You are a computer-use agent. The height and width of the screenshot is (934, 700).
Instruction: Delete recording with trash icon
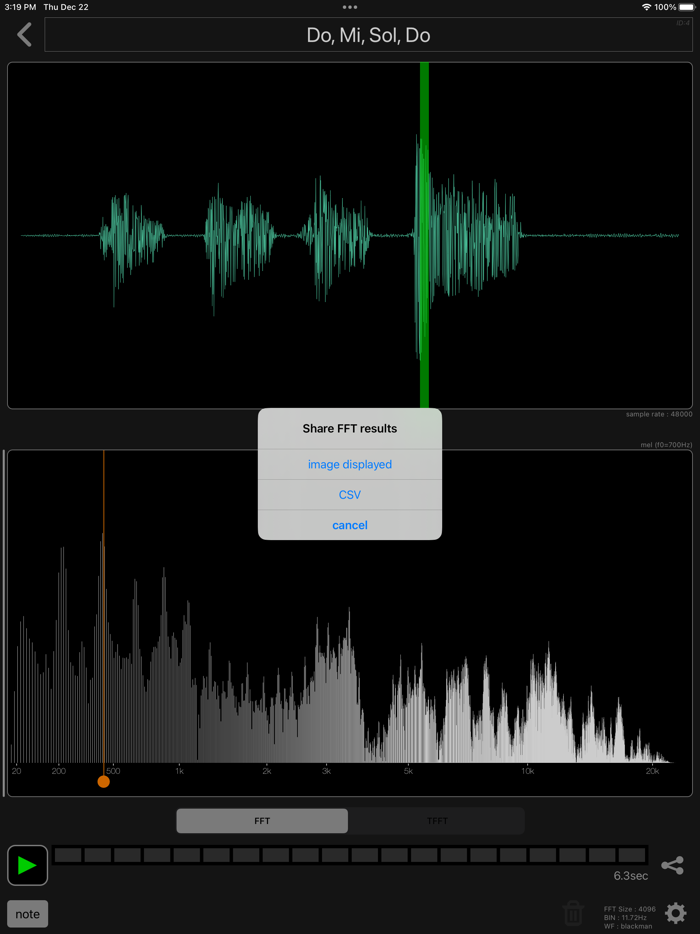(573, 913)
